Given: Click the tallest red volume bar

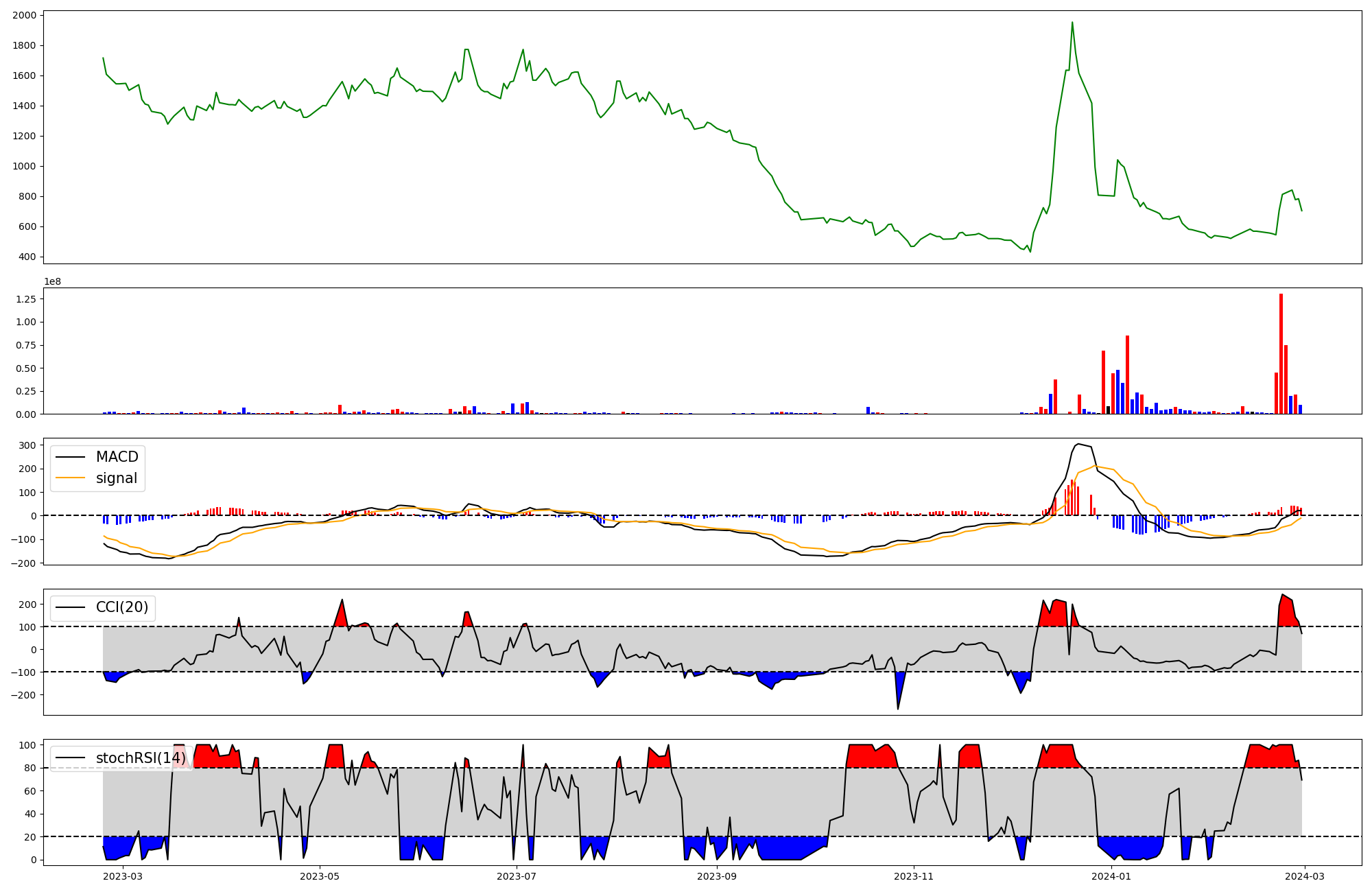Looking at the screenshot, I should click(x=1281, y=353).
